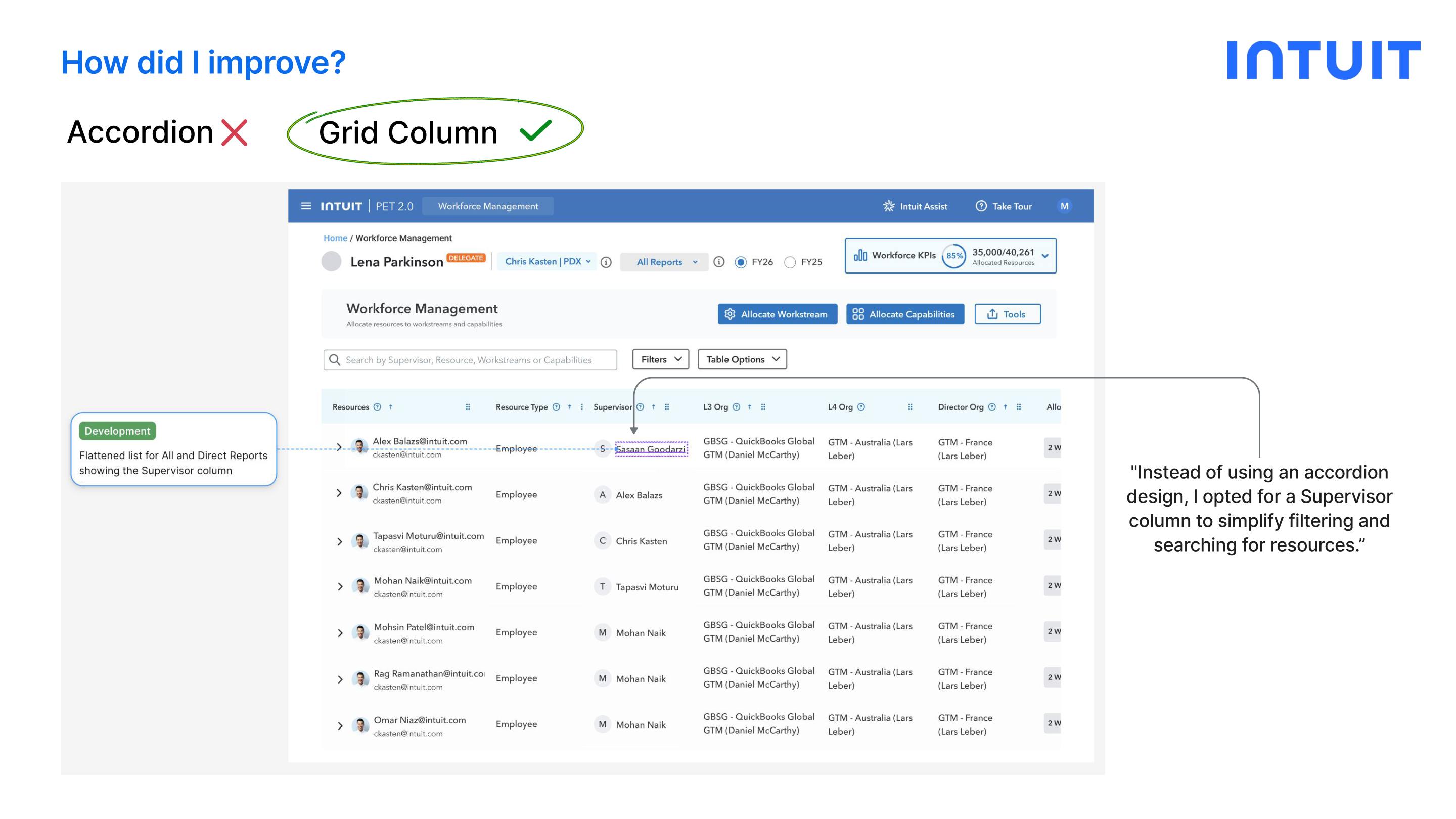The width and height of the screenshot is (1456, 819).
Task: Click the drag handle of Director Org column
Action: click(x=1019, y=407)
